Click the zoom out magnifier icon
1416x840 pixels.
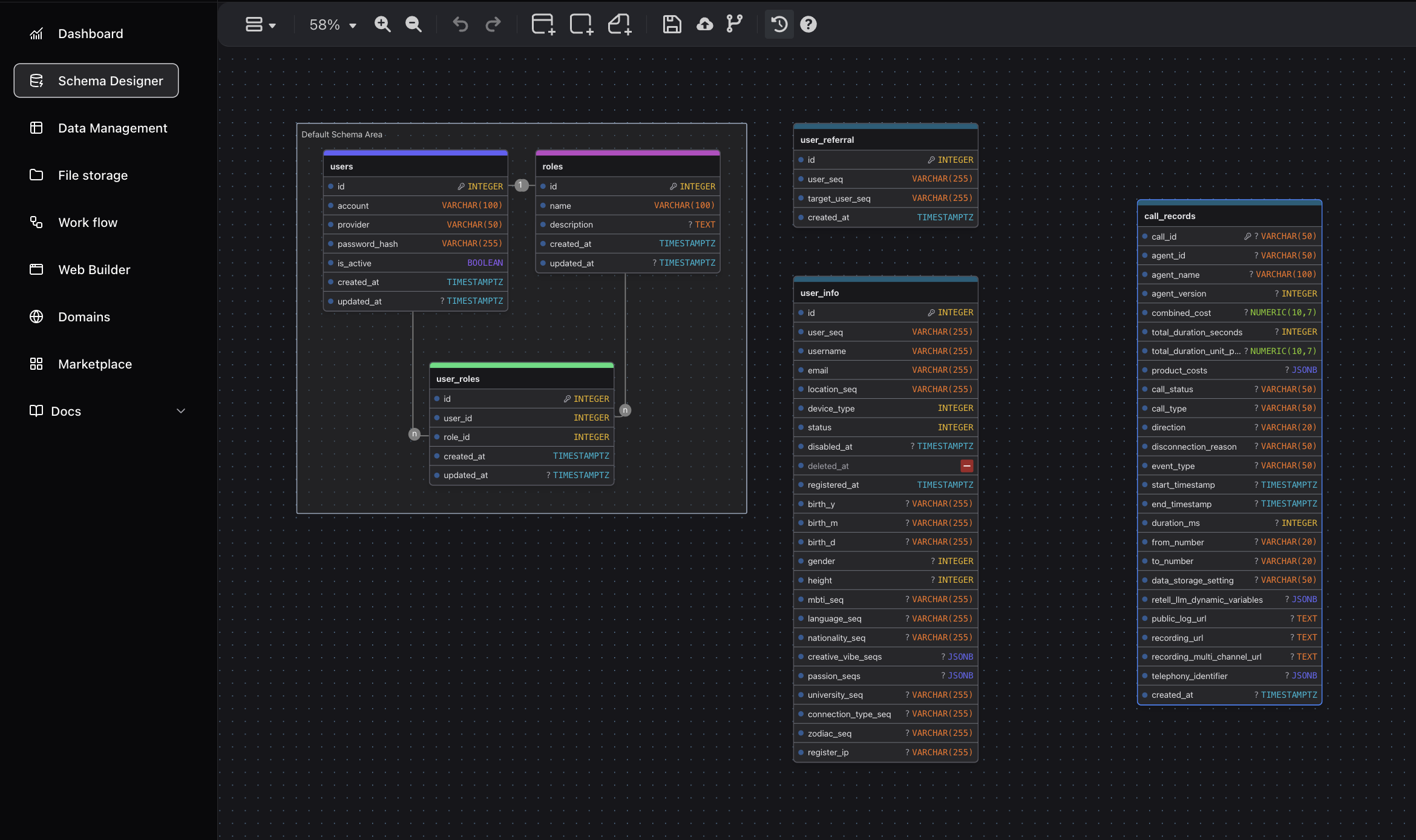[413, 24]
